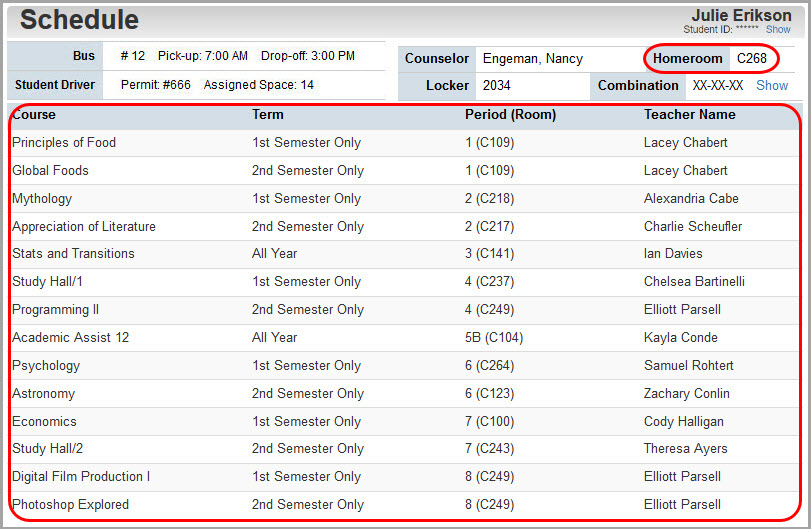Click the Teacher Name column header
This screenshot has height=529, width=811.
tap(689, 115)
